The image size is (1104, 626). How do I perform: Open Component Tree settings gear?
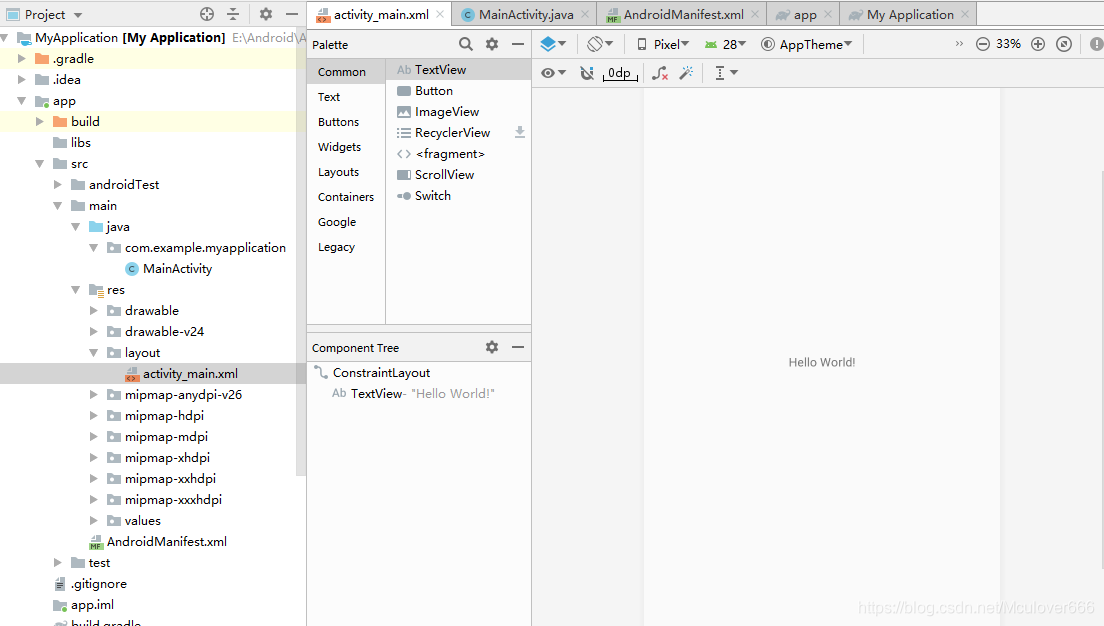point(491,347)
